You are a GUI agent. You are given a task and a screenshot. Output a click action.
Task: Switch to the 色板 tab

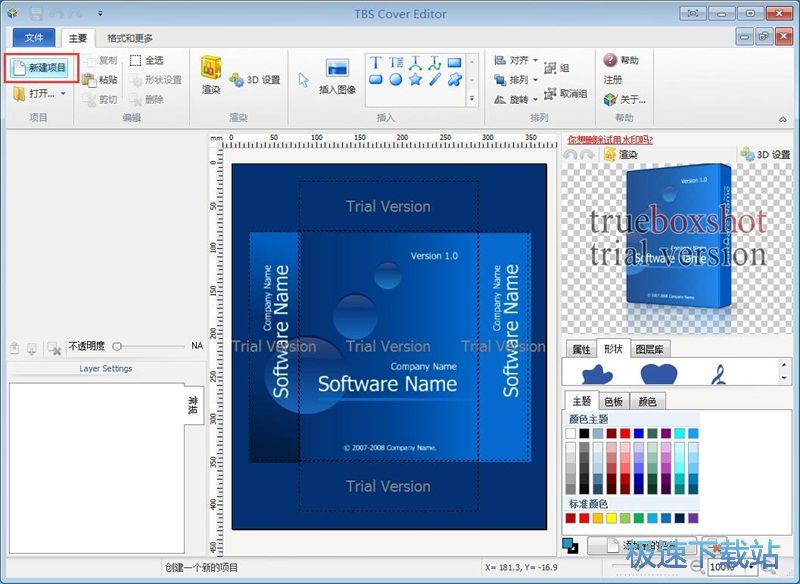point(614,401)
